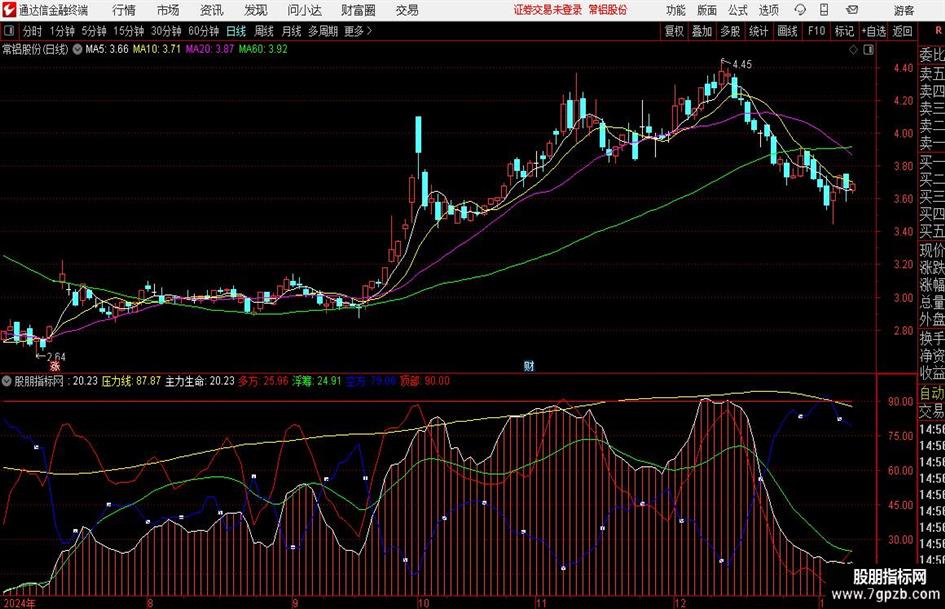Click the 证券交易未登录 login link
Viewport: 945px width, 609px height.
click(x=548, y=10)
